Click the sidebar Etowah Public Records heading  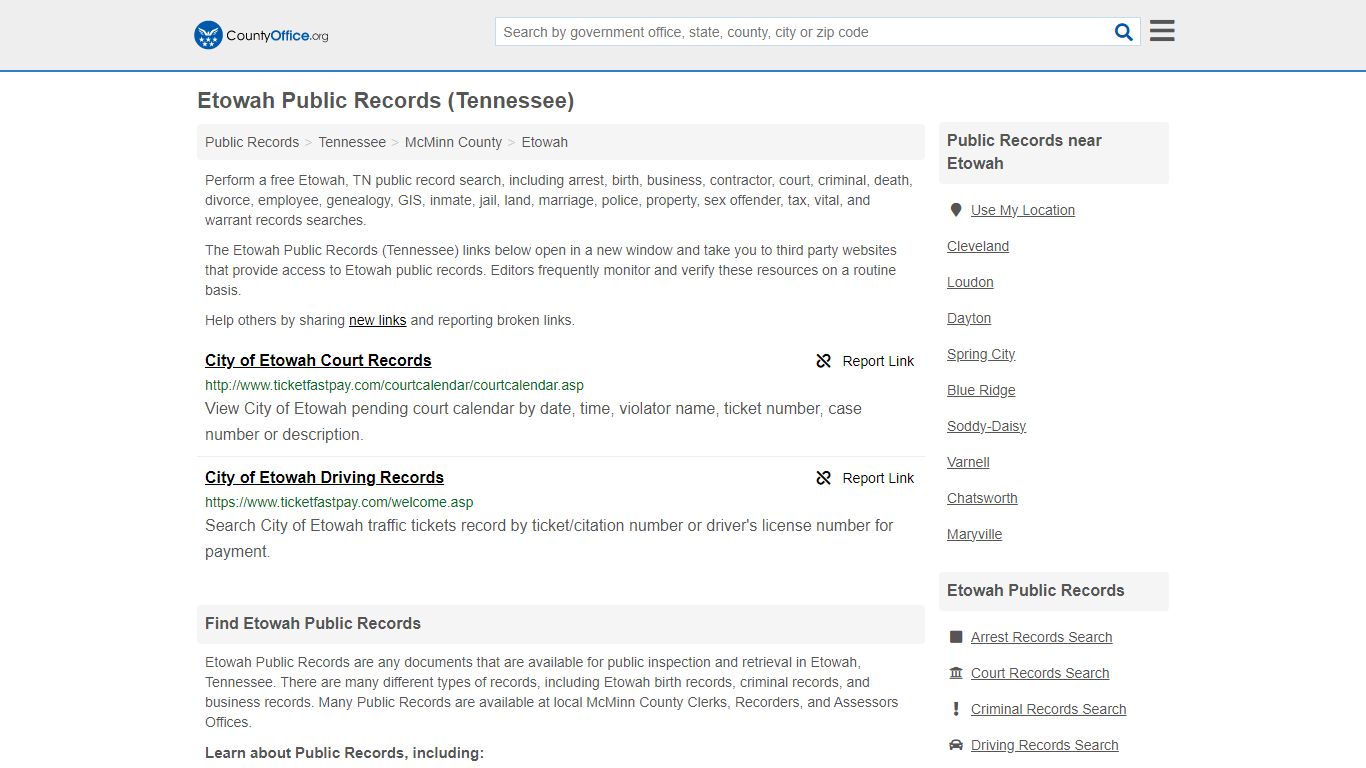1035,590
